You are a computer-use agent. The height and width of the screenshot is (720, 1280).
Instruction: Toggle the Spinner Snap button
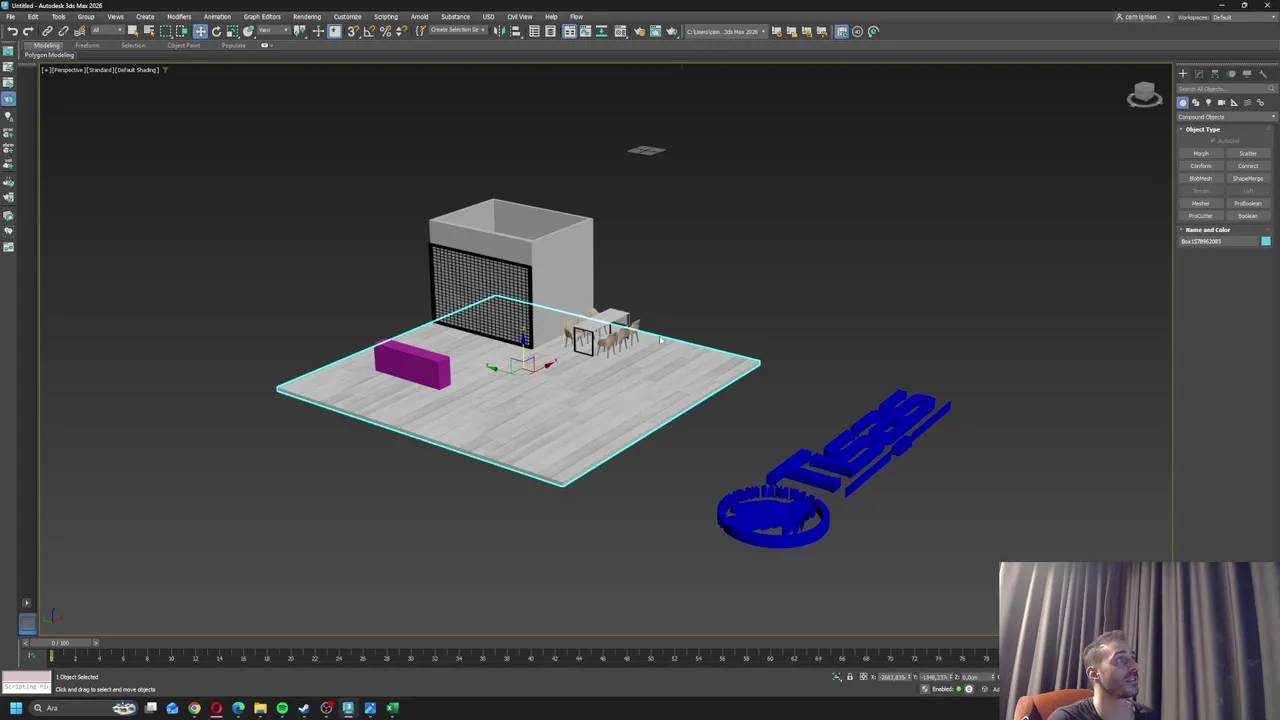coord(401,31)
